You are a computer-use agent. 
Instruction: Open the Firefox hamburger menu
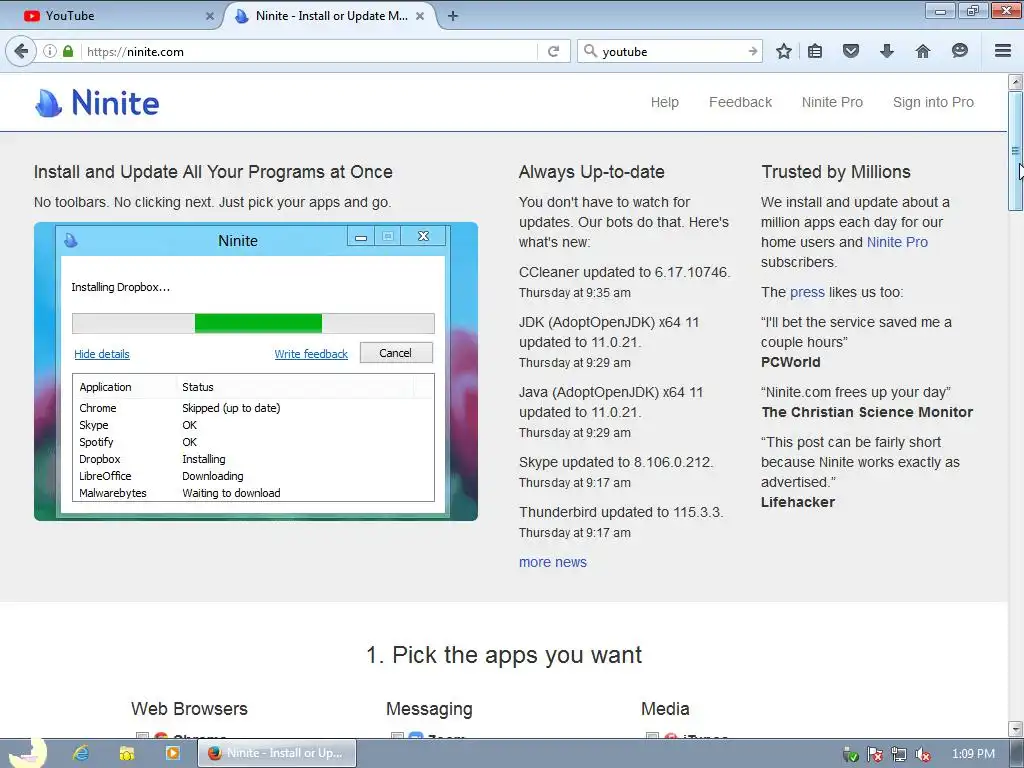click(1003, 51)
